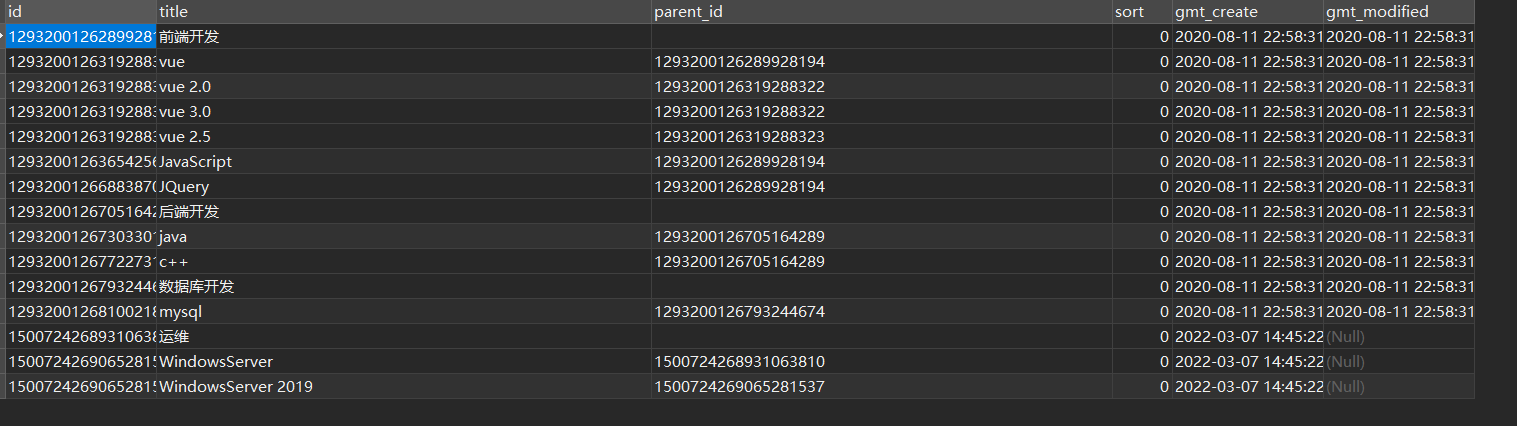Select the 前端开发 title cell
This screenshot has width=1517, height=426.
pos(404,37)
